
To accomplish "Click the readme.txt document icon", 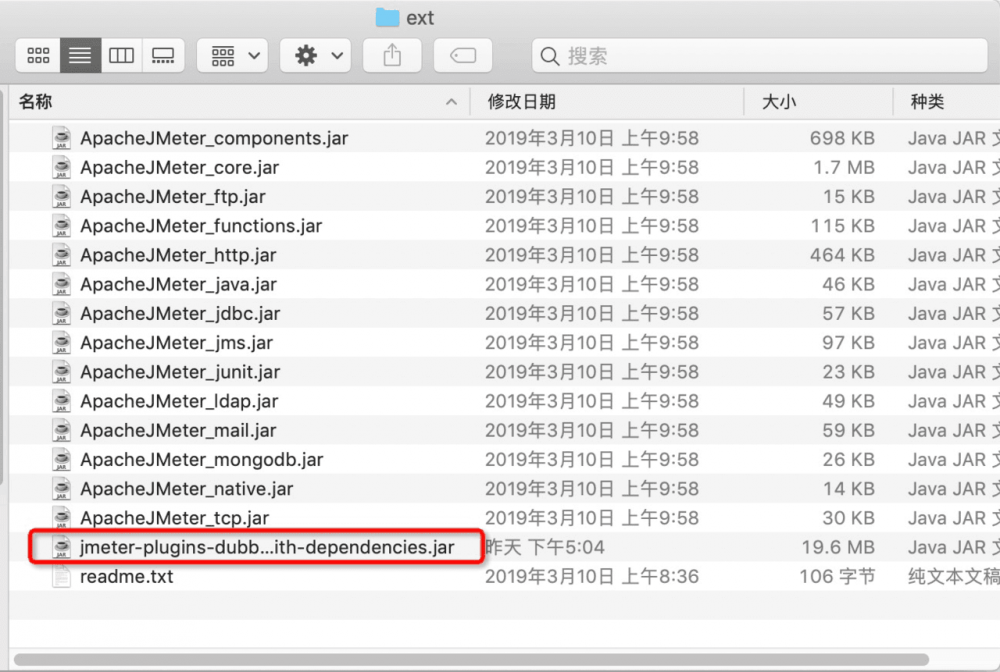I will click(61, 576).
